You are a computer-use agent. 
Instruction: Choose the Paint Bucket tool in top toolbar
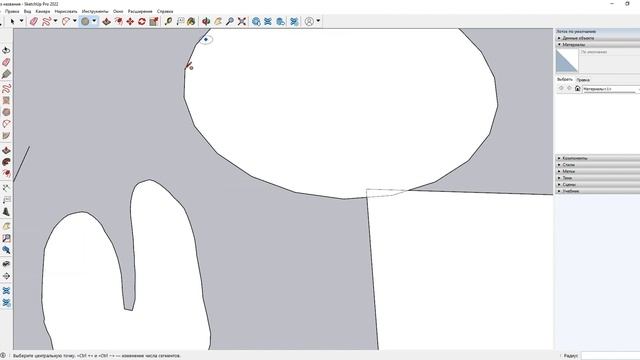(191, 21)
